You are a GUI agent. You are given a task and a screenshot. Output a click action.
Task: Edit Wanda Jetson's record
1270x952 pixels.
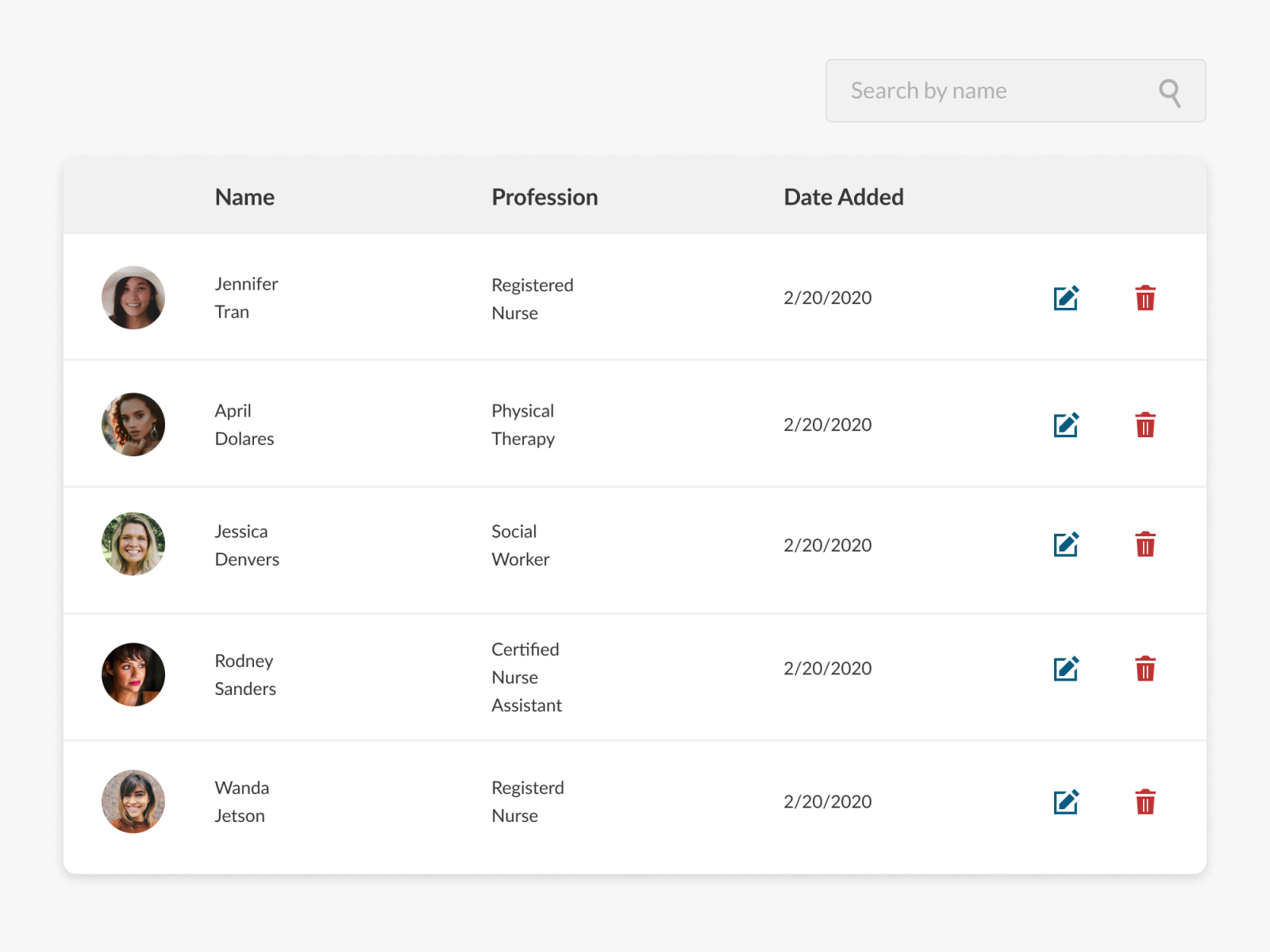[x=1066, y=801]
